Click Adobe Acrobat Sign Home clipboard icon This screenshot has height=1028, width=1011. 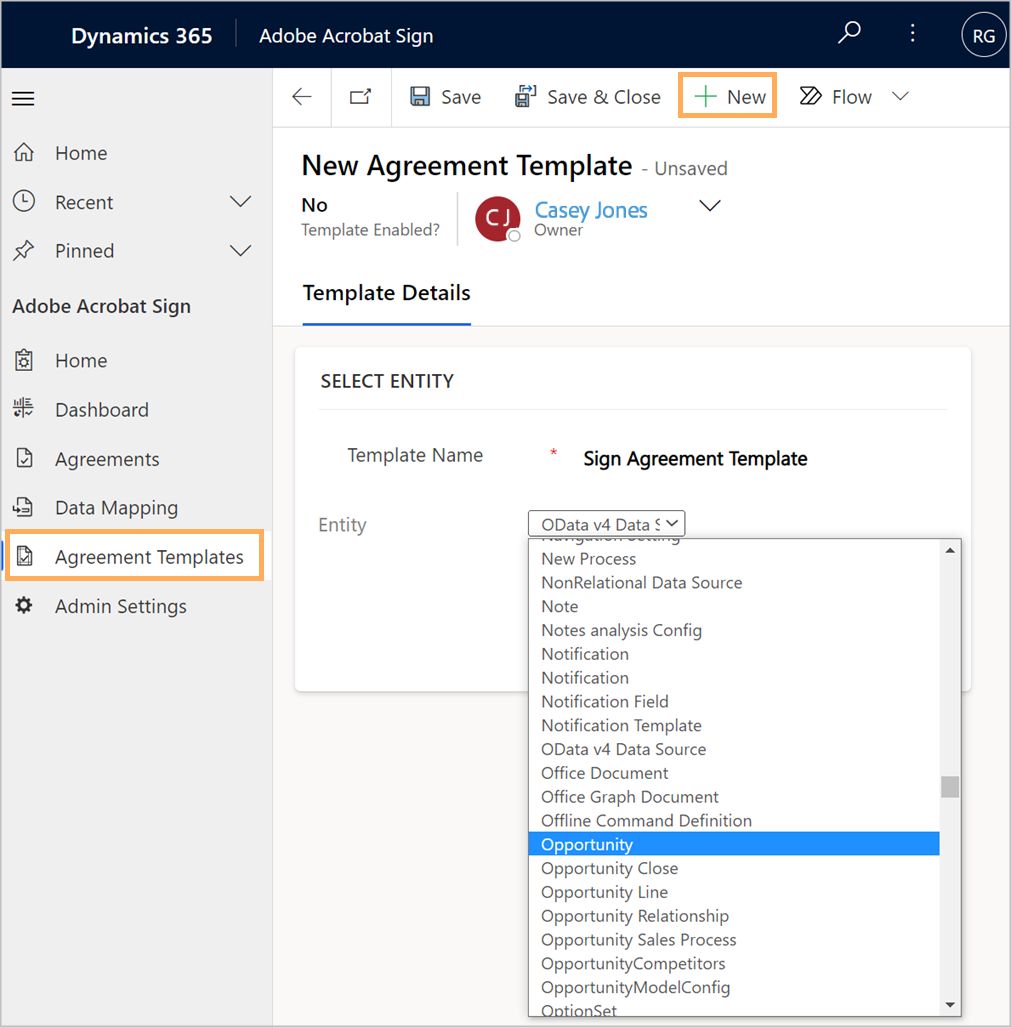pyautogui.click(x=24, y=360)
